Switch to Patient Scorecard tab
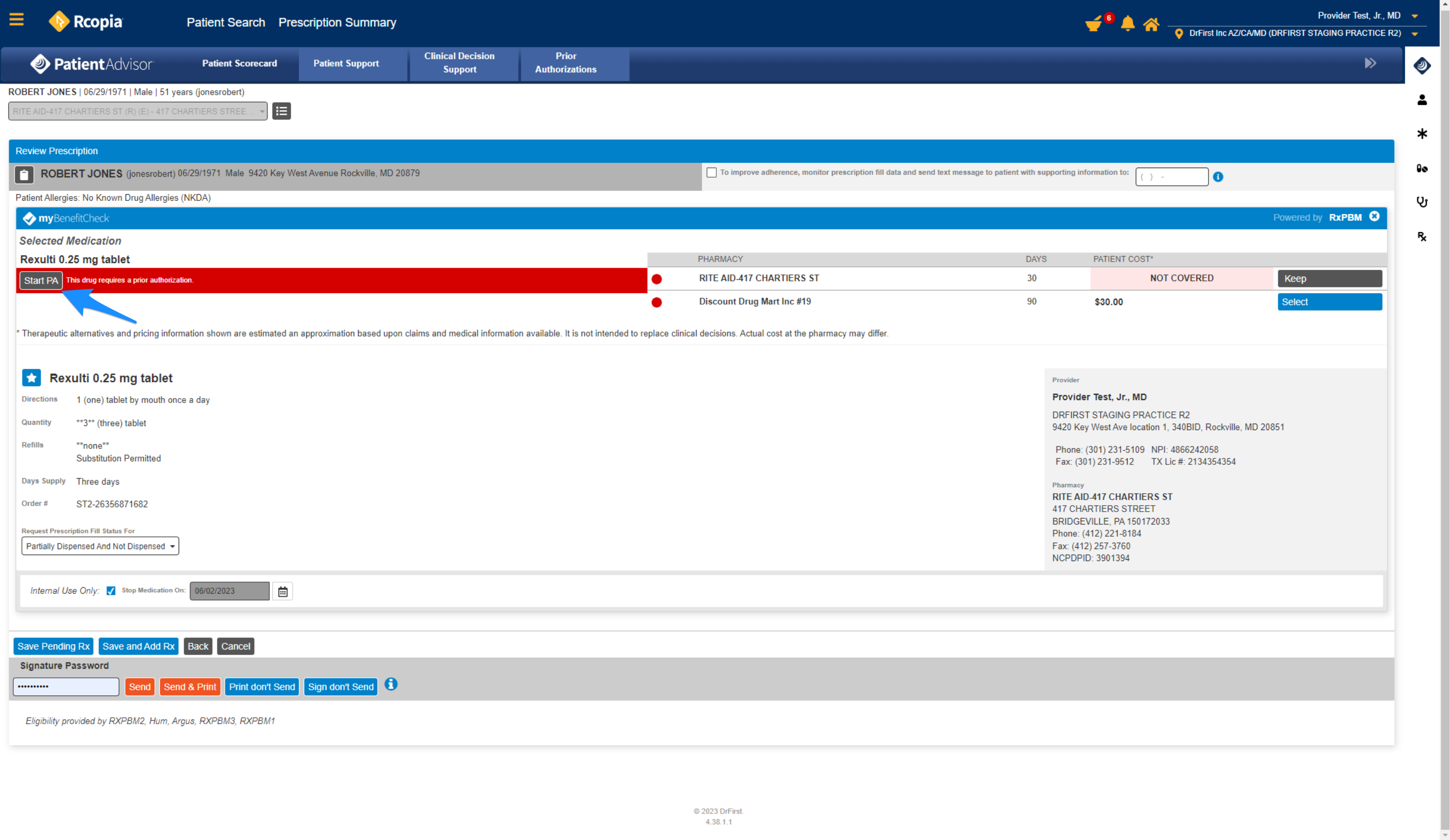This screenshot has height=840, width=1450. 240,63
